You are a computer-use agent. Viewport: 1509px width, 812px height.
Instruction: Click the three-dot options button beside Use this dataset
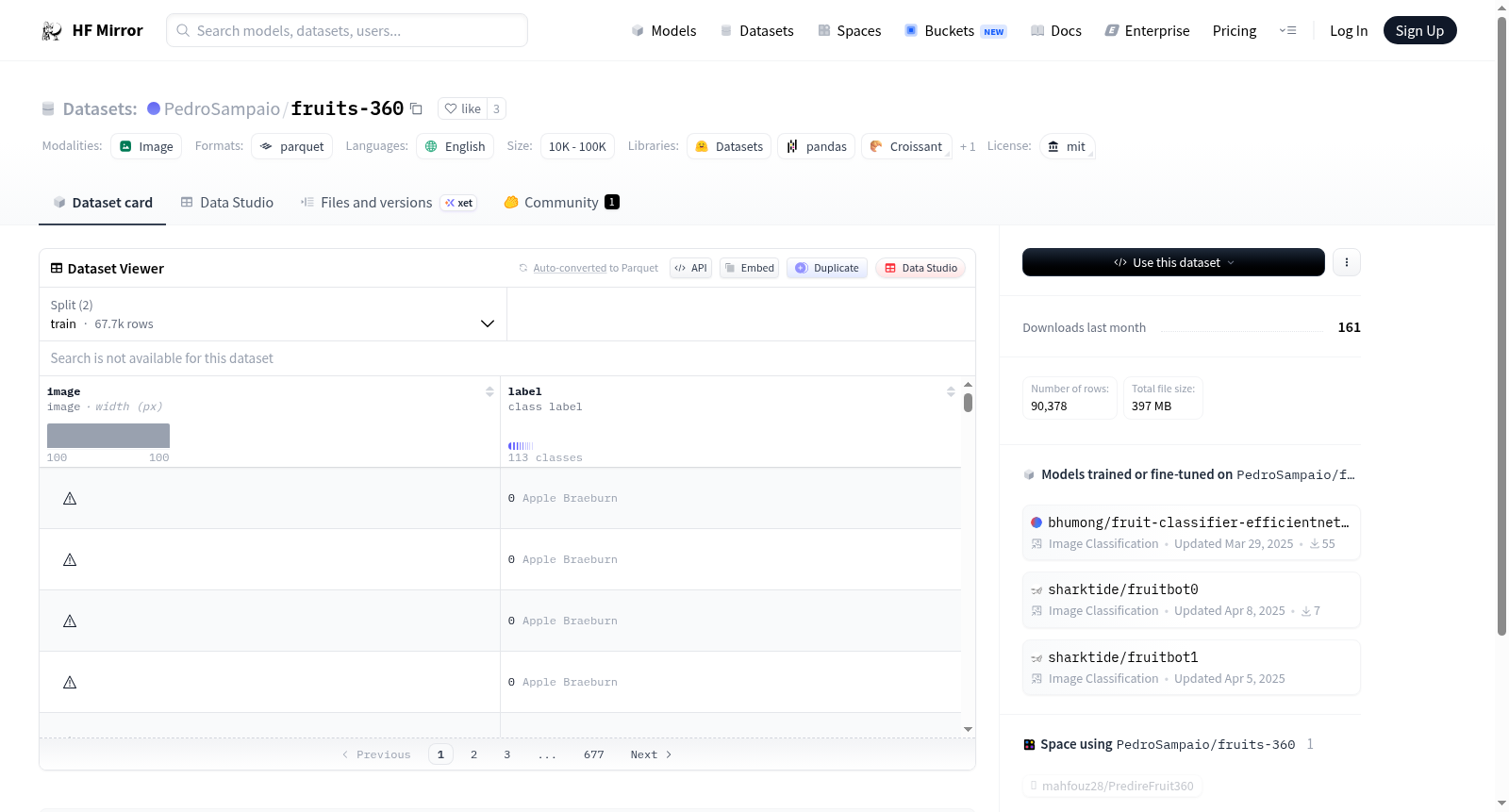[x=1347, y=262]
